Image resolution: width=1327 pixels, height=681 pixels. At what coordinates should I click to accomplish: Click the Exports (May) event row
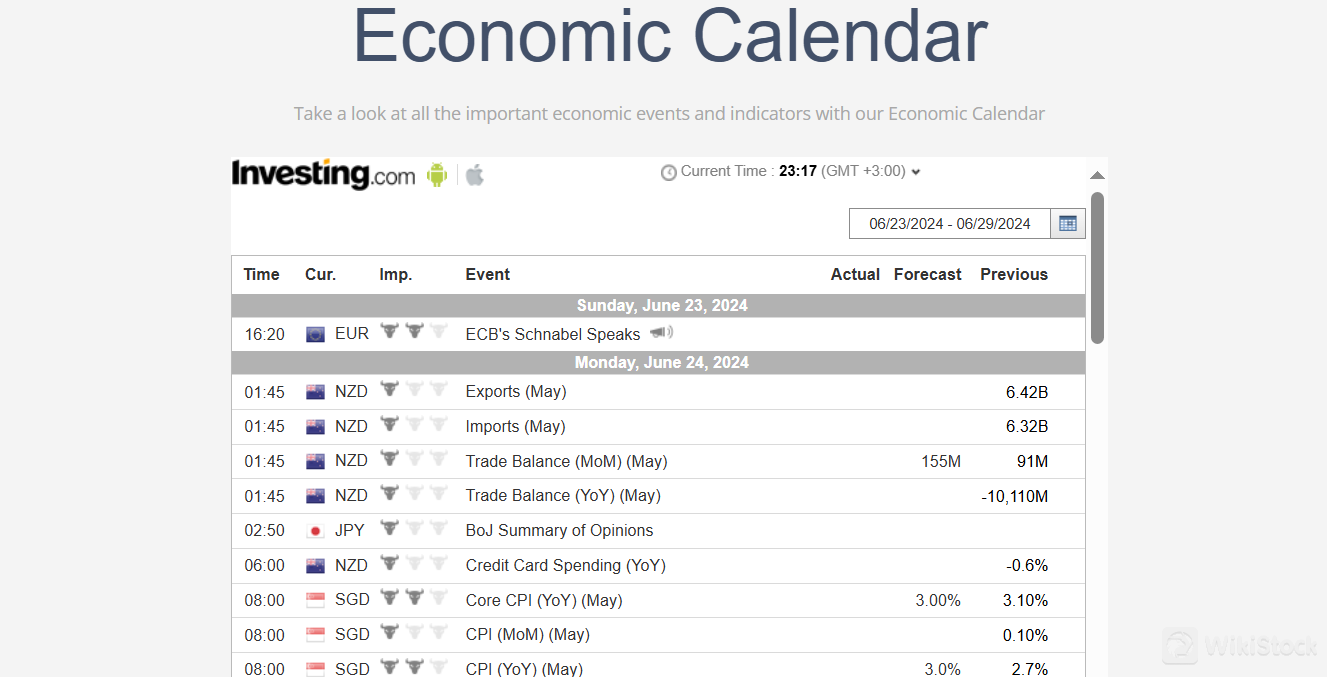[x=515, y=392]
